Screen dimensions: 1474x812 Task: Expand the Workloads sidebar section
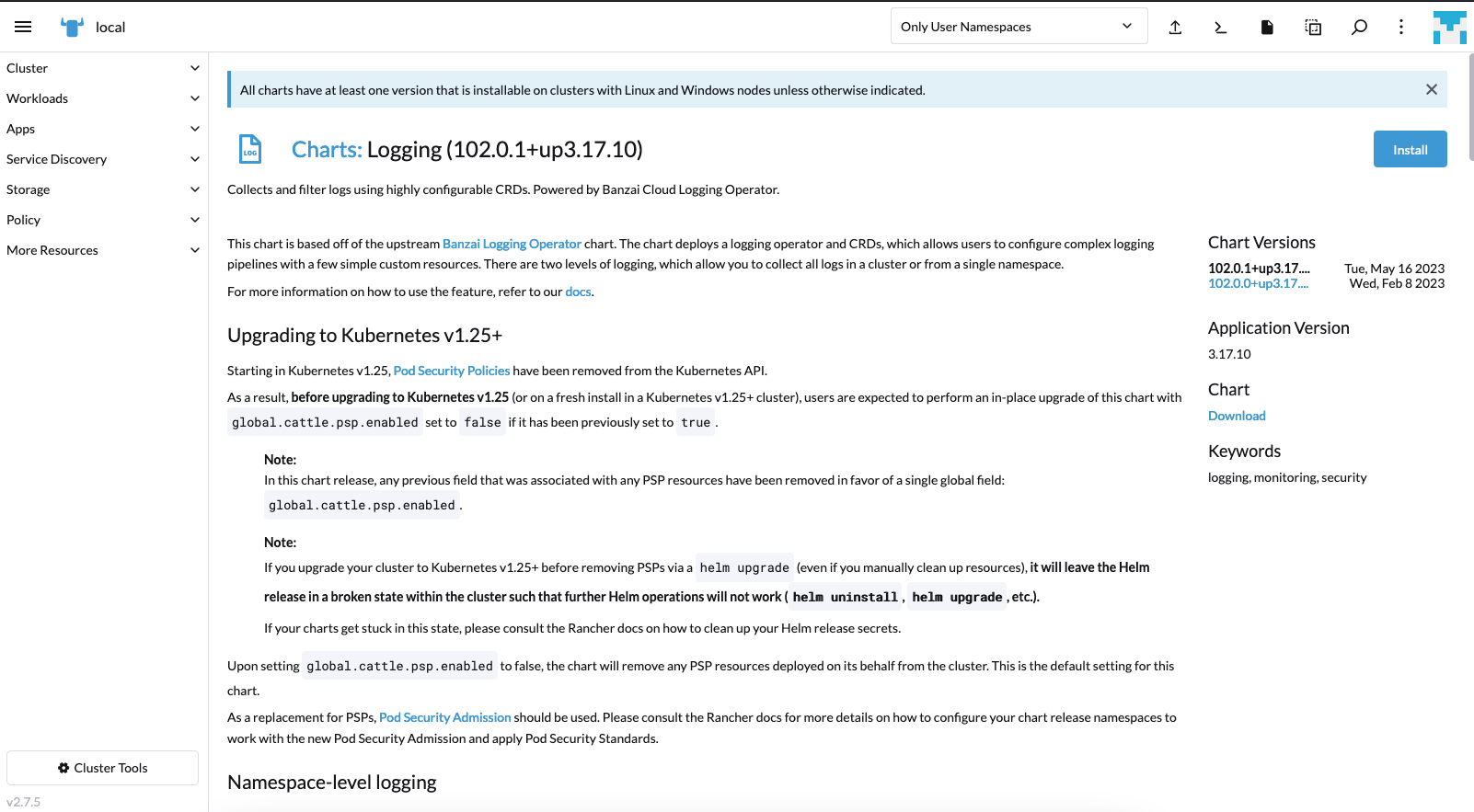[103, 98]
